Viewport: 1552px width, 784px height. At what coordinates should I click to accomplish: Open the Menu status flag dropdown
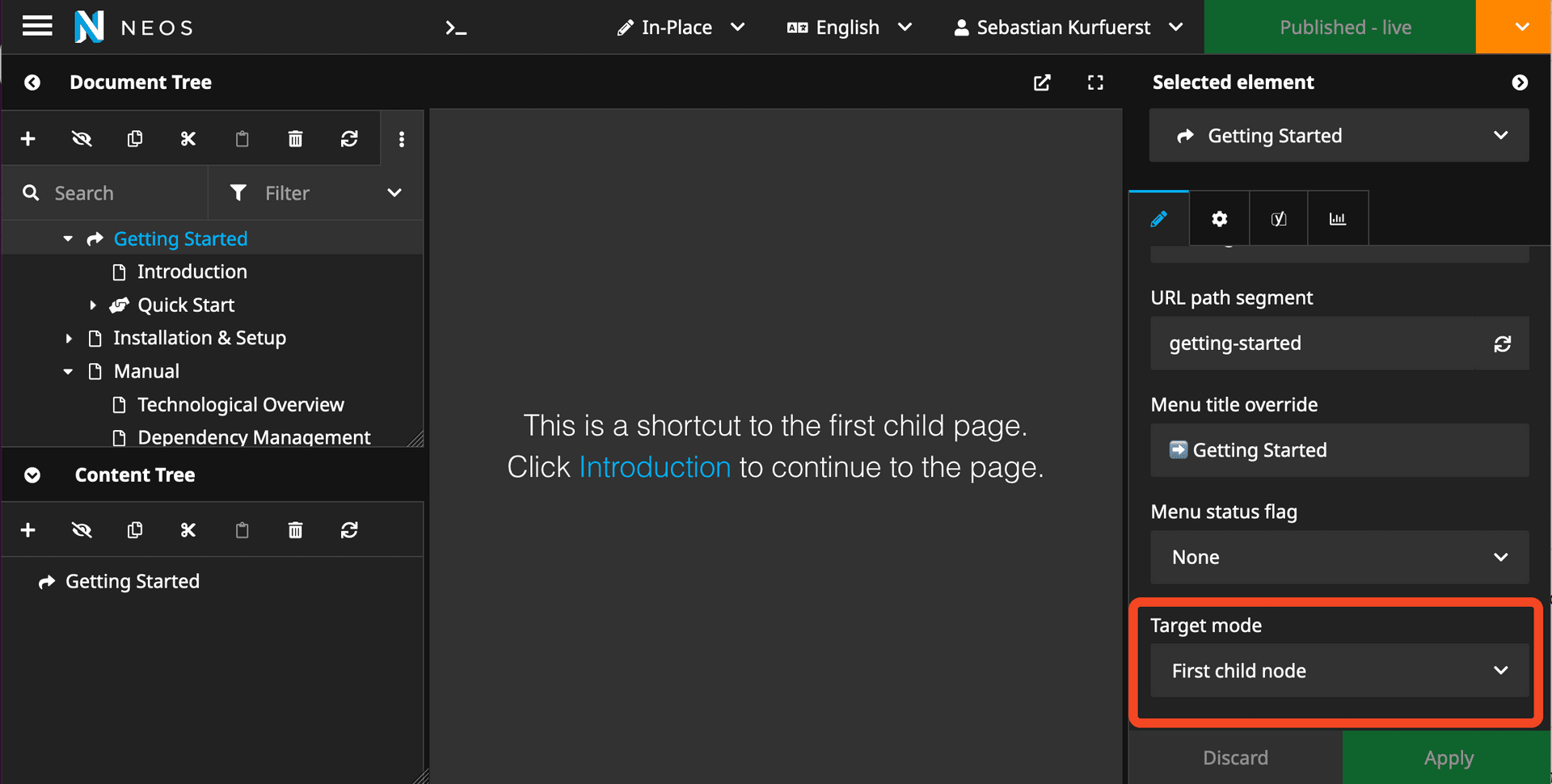(1339, 558)
